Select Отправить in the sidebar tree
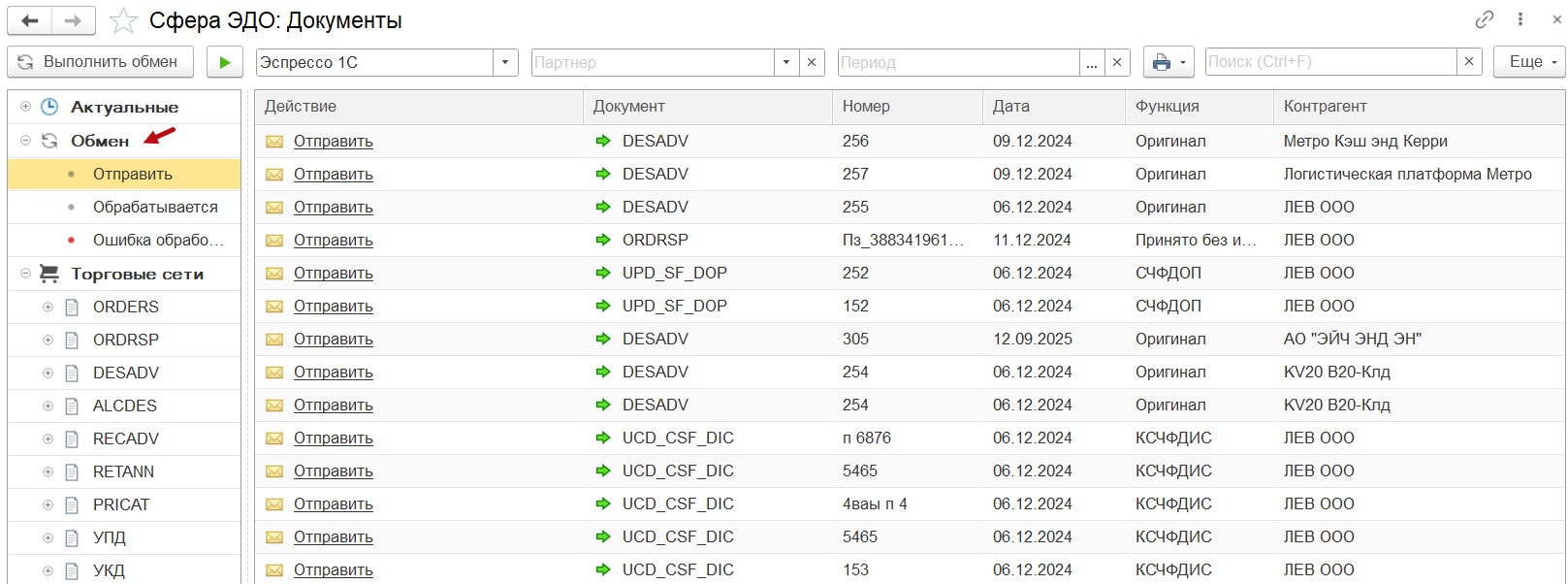The image size is (1568, 584). (124, 174)
